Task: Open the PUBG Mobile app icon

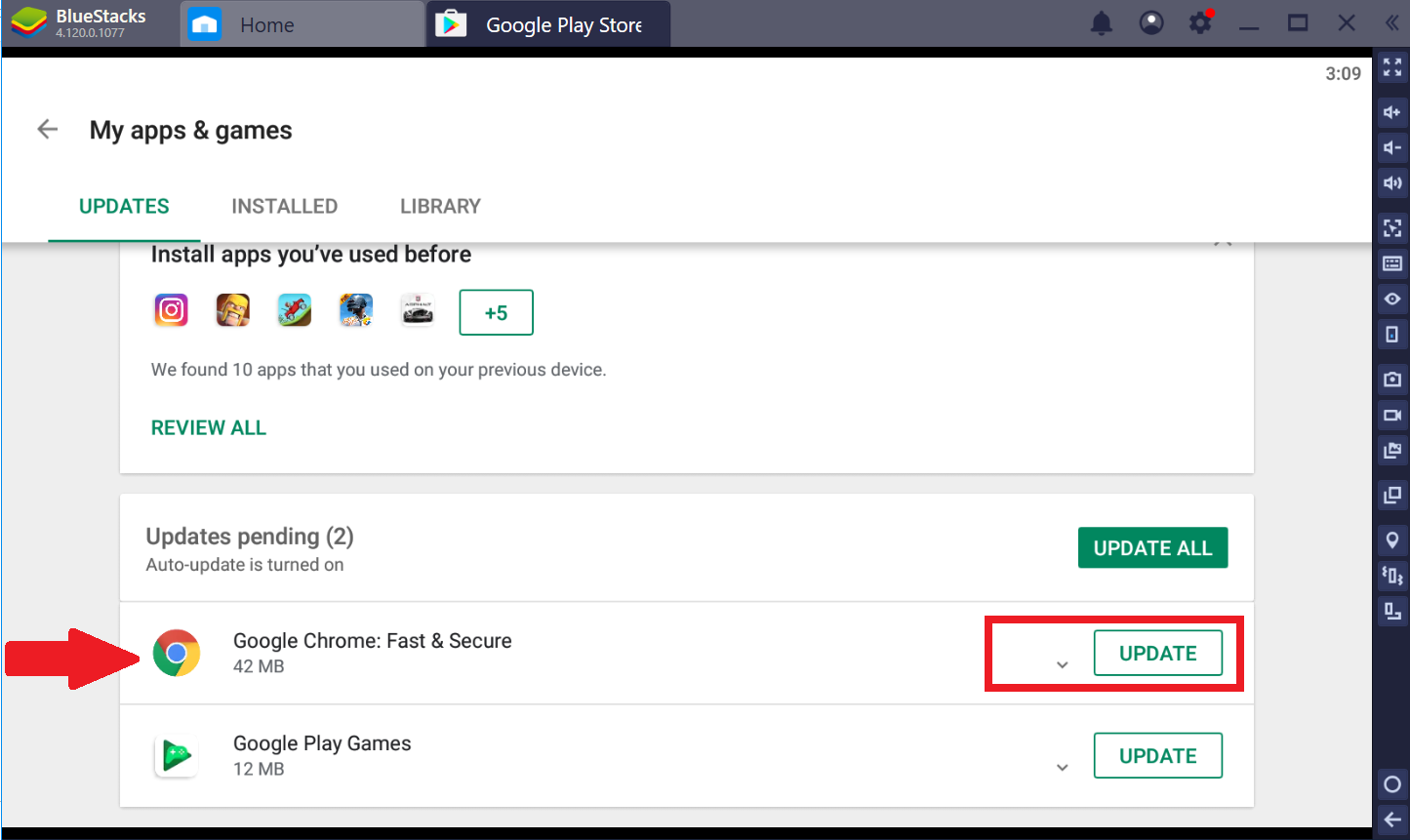Action: (x=356, y=310)
